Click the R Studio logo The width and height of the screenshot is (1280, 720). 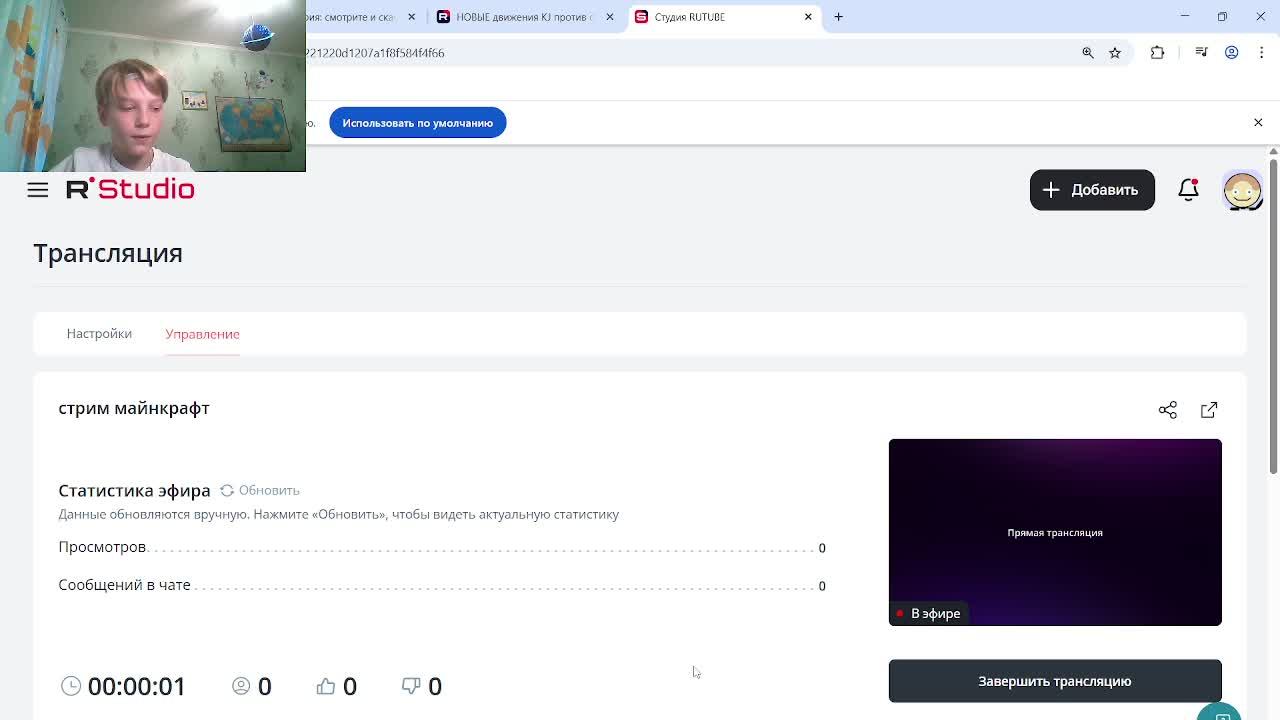(x=130, y=189)
